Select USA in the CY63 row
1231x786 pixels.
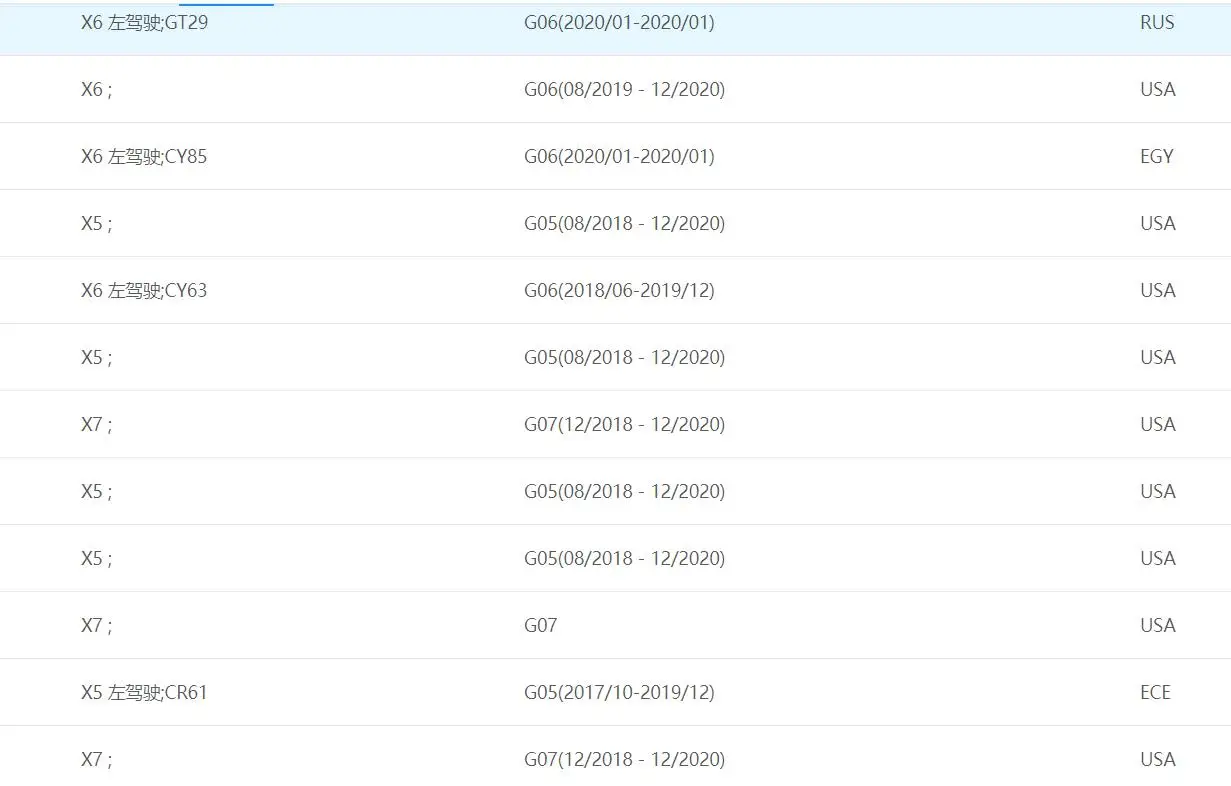pyautogui.click(x=1157, y=290)
